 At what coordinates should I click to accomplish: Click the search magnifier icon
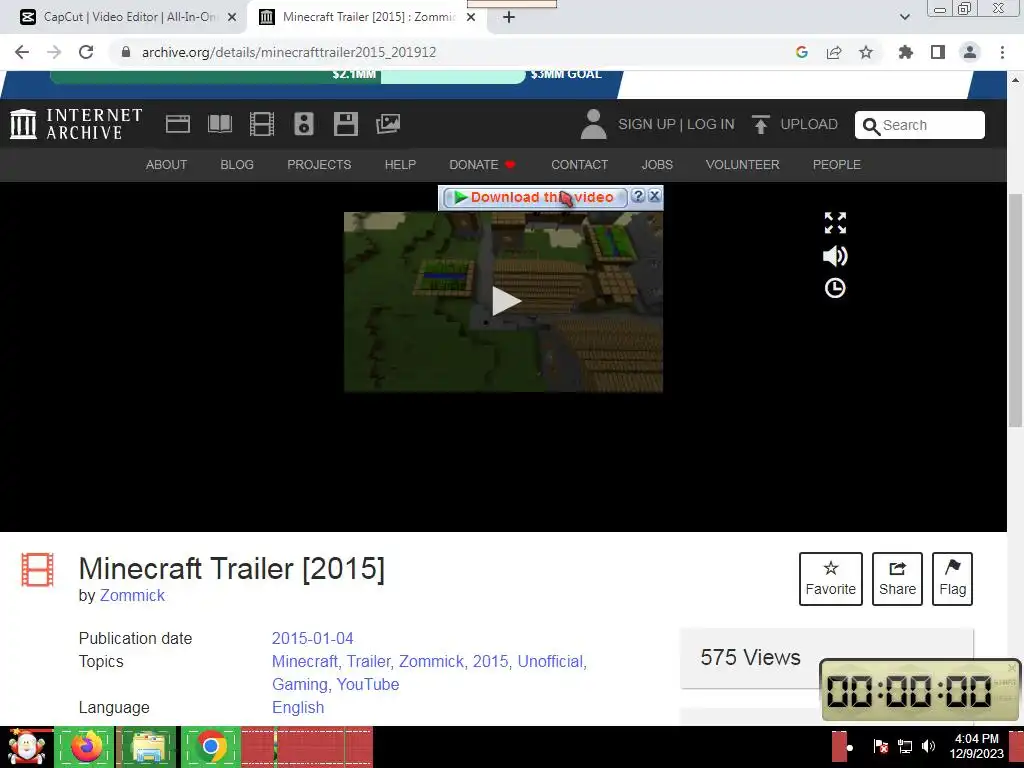pyautogui.click(x=871, y=125)
